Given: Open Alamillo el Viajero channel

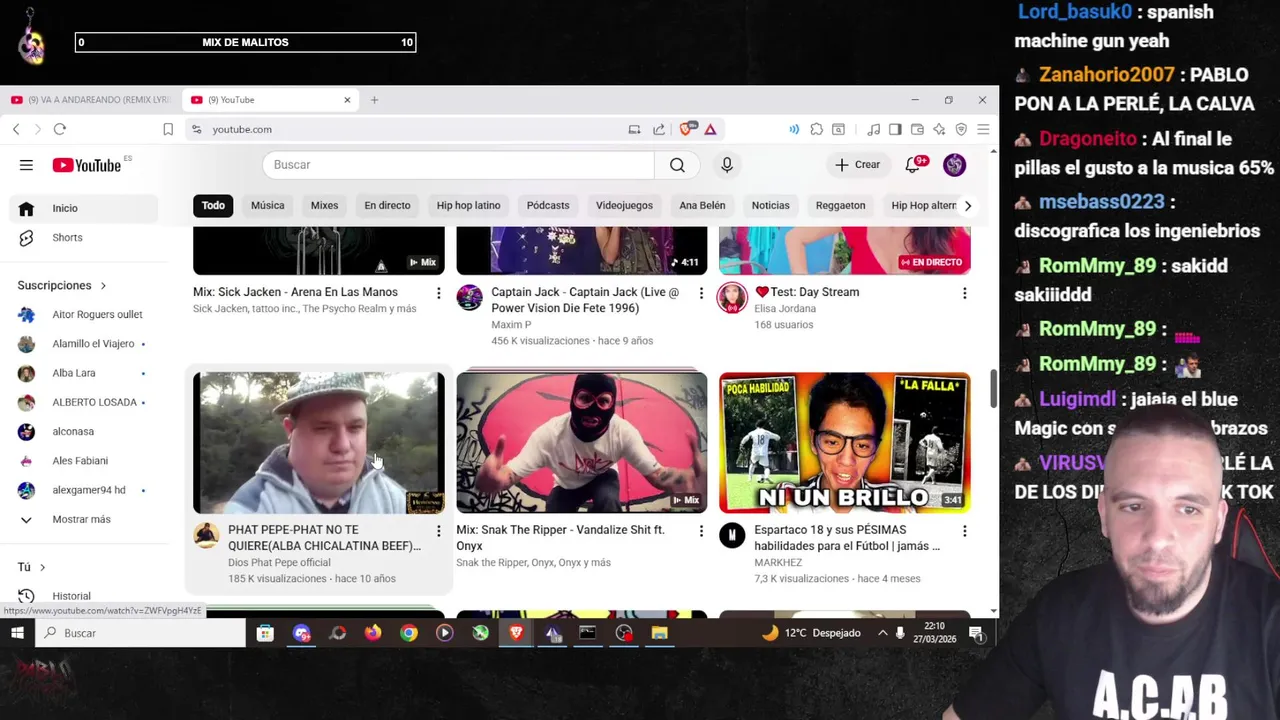Looking at the screenshot, I should tap(85, 343).
